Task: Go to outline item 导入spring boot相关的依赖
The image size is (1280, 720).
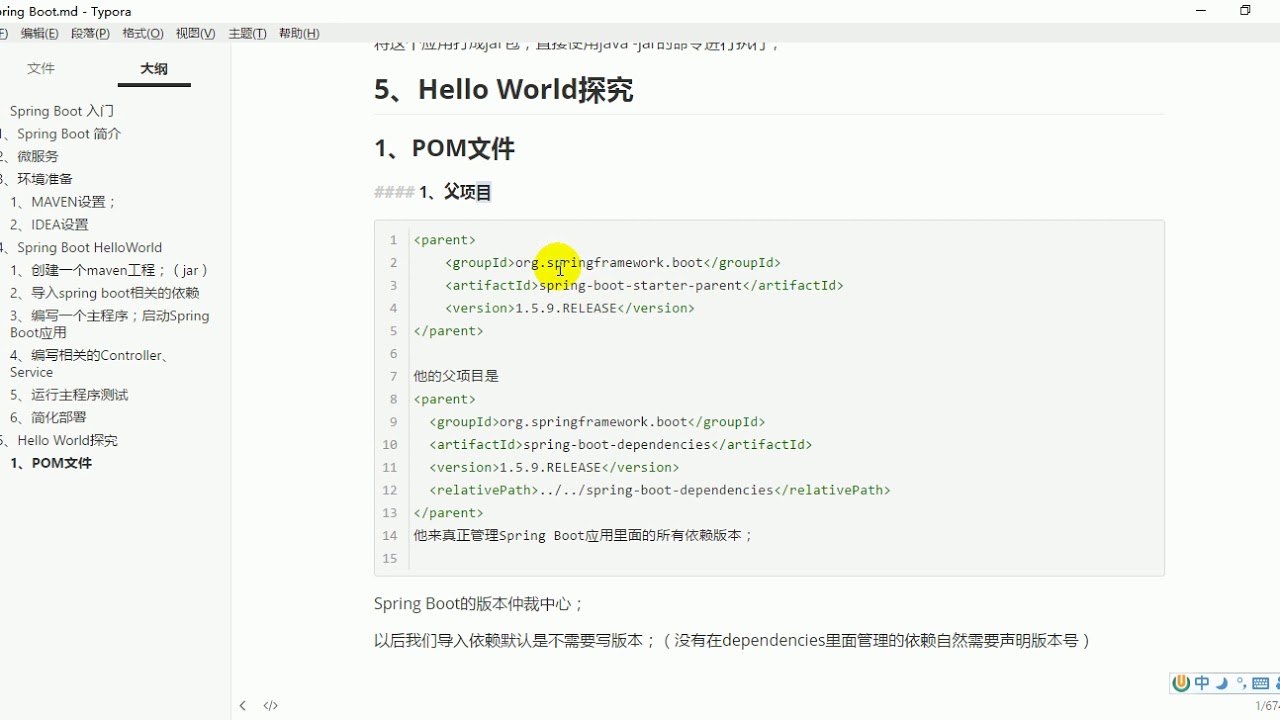Action: point(105,293)
